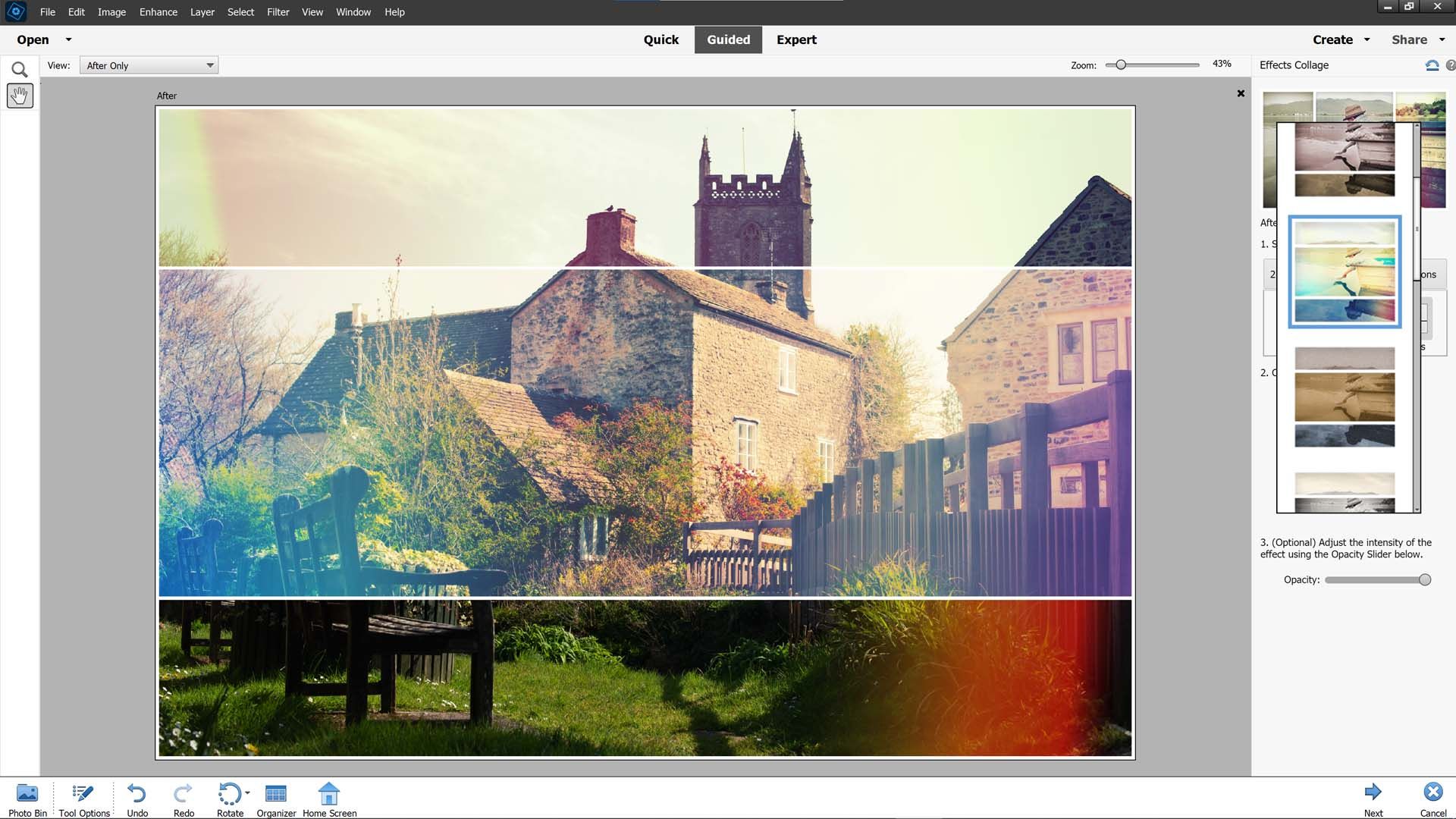Click the zoom percentage 43% value

click(1222, 64)
